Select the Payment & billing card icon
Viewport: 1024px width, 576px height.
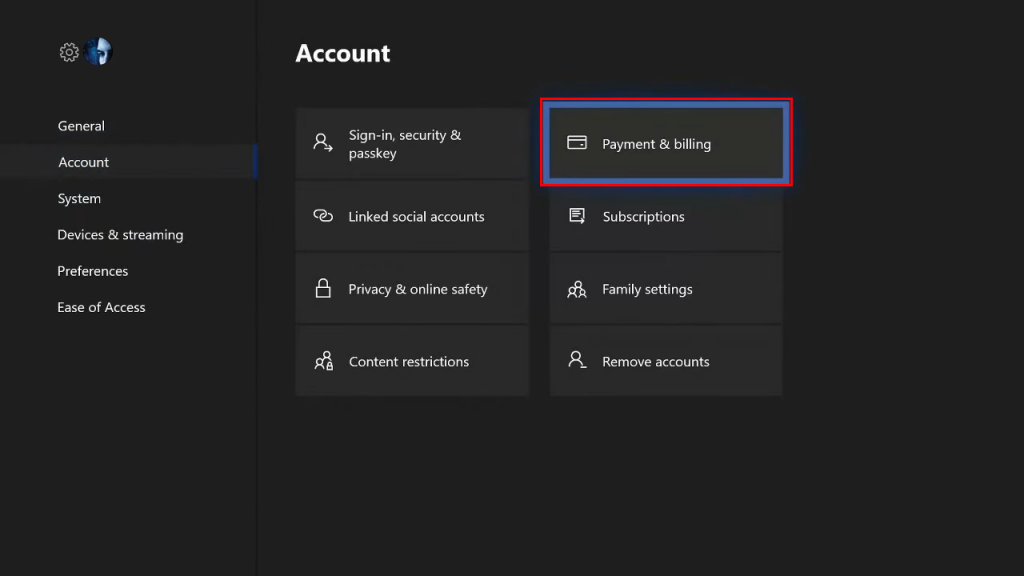[x=577, y=143]
